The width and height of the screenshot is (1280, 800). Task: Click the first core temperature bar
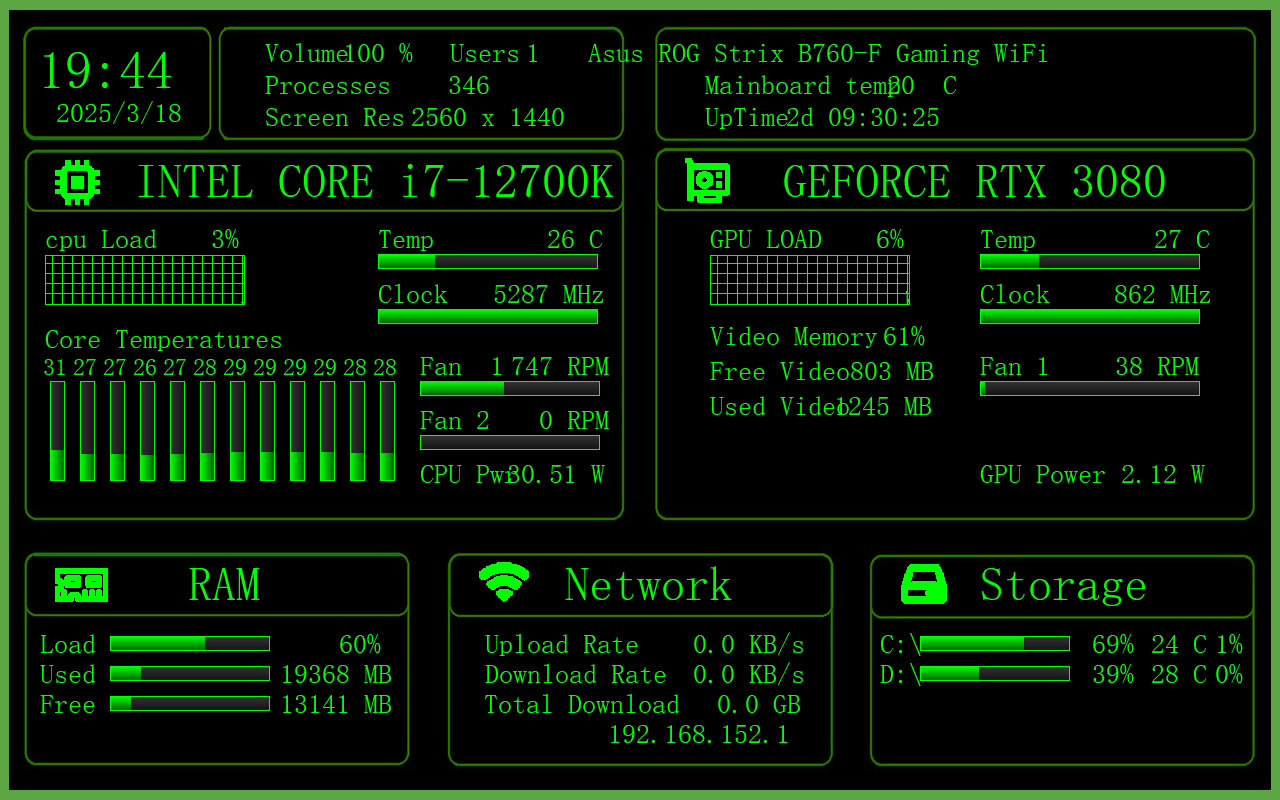57,431
